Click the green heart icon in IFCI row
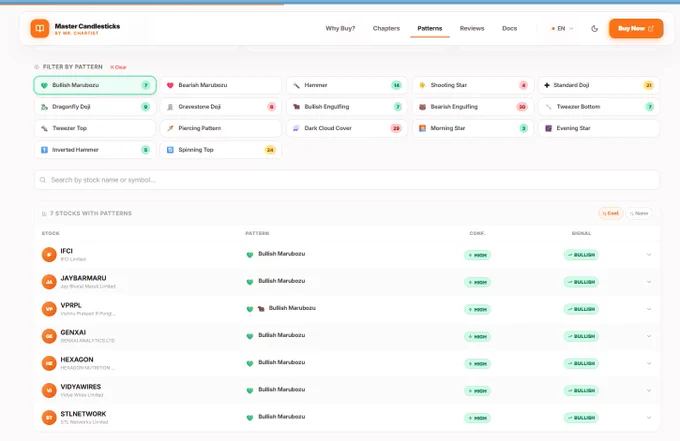Screen dimensions: 680x441 [x=250, y=255]
